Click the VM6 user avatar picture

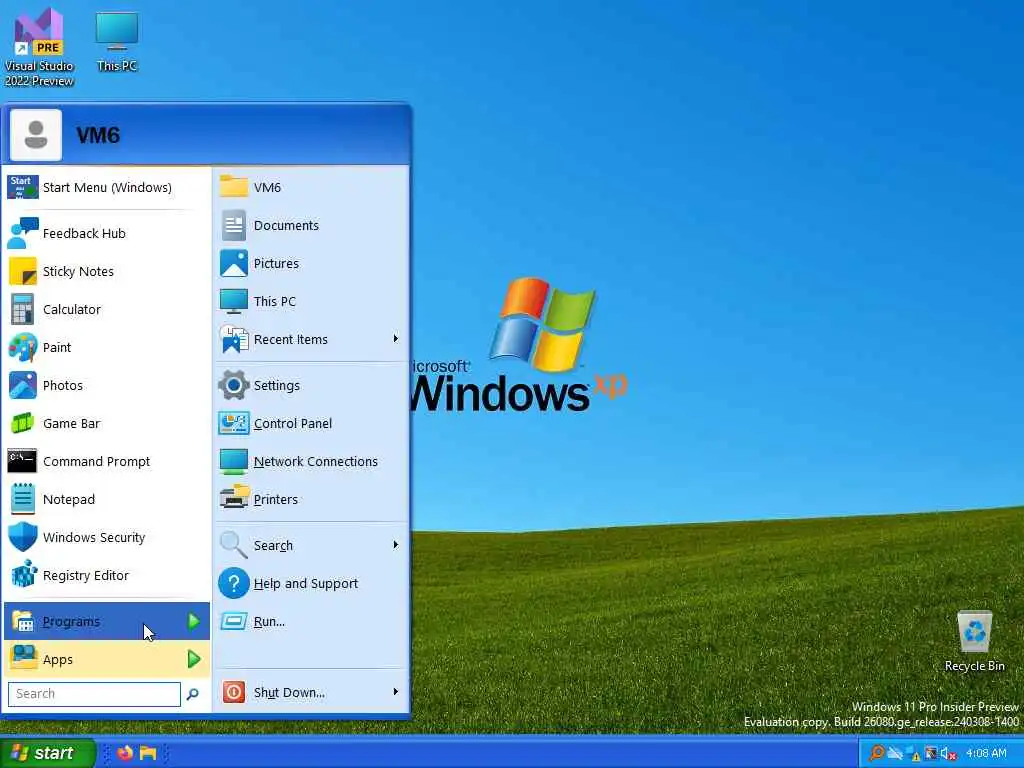(36, 135)
